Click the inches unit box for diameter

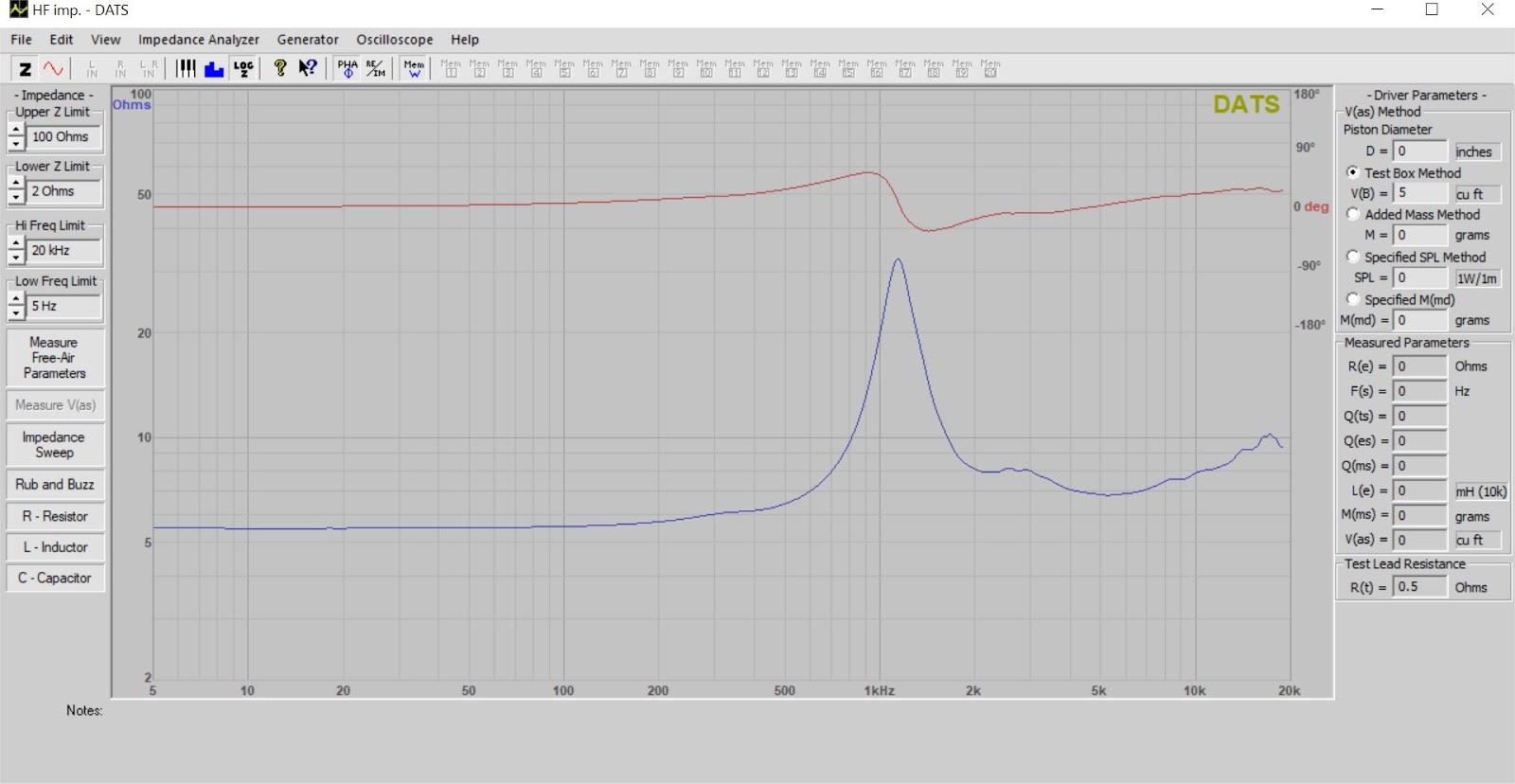point(1478,151)
